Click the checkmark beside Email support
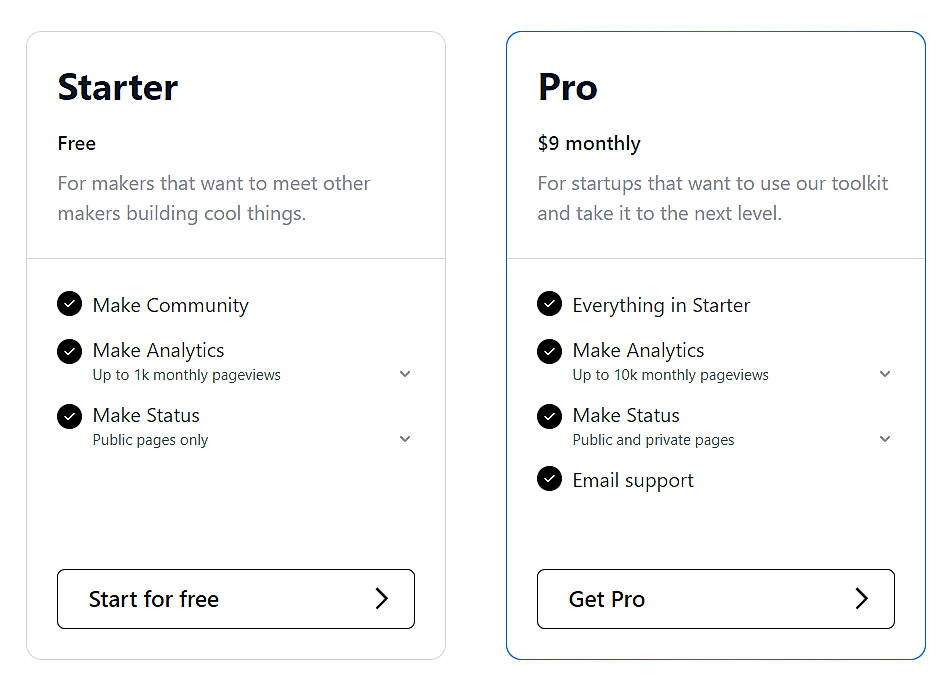Image resolution: width=952 pixels, height=684 pixels. [549, 479]
